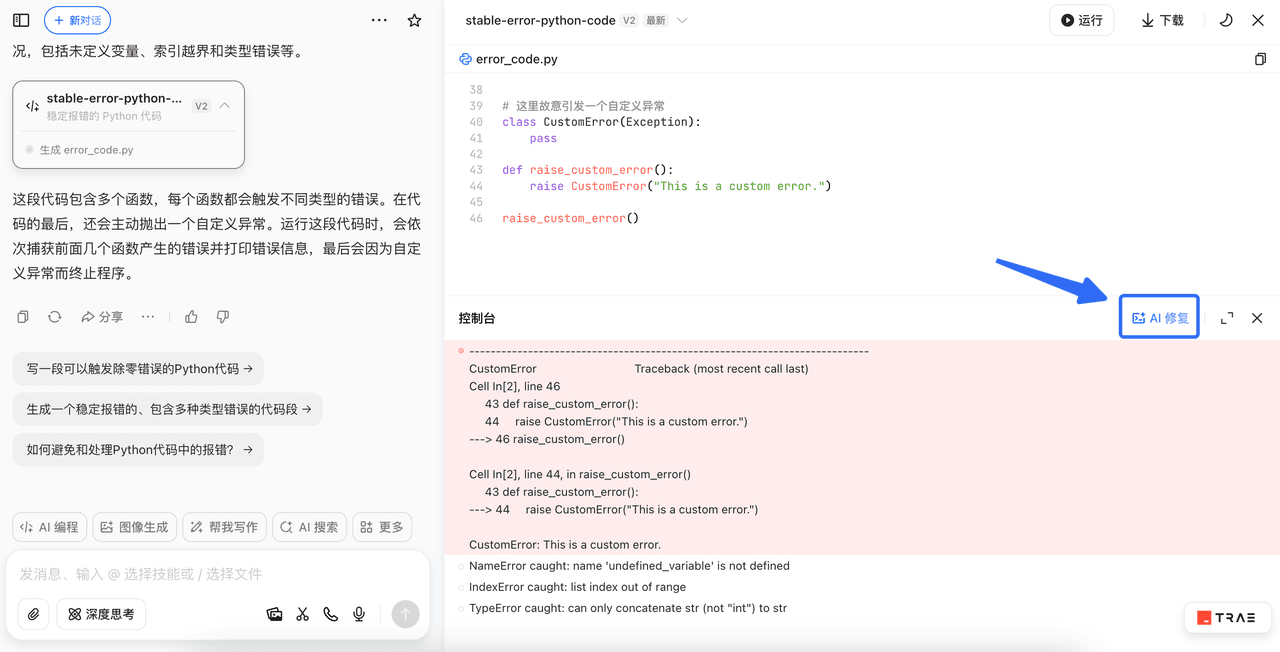This screenshot has height=652, width=1280.
Task: Collapse the stable-error-python code card
Action: click(x=225, y=105)
